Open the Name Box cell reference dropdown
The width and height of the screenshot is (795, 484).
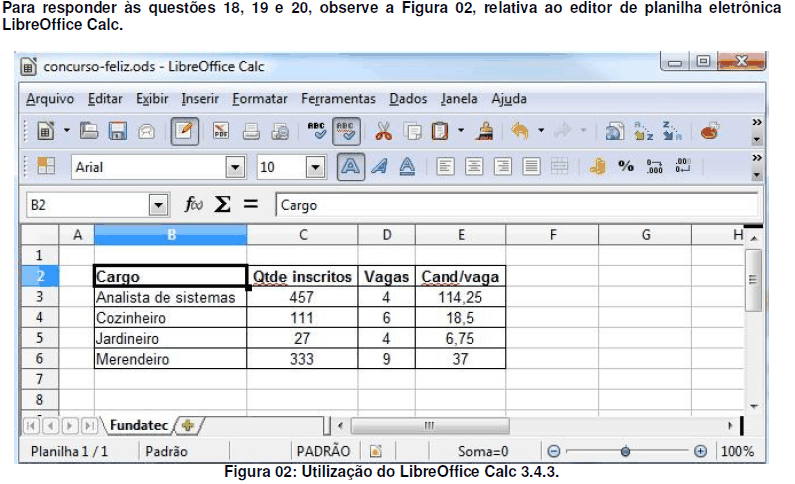click(157, 205)
